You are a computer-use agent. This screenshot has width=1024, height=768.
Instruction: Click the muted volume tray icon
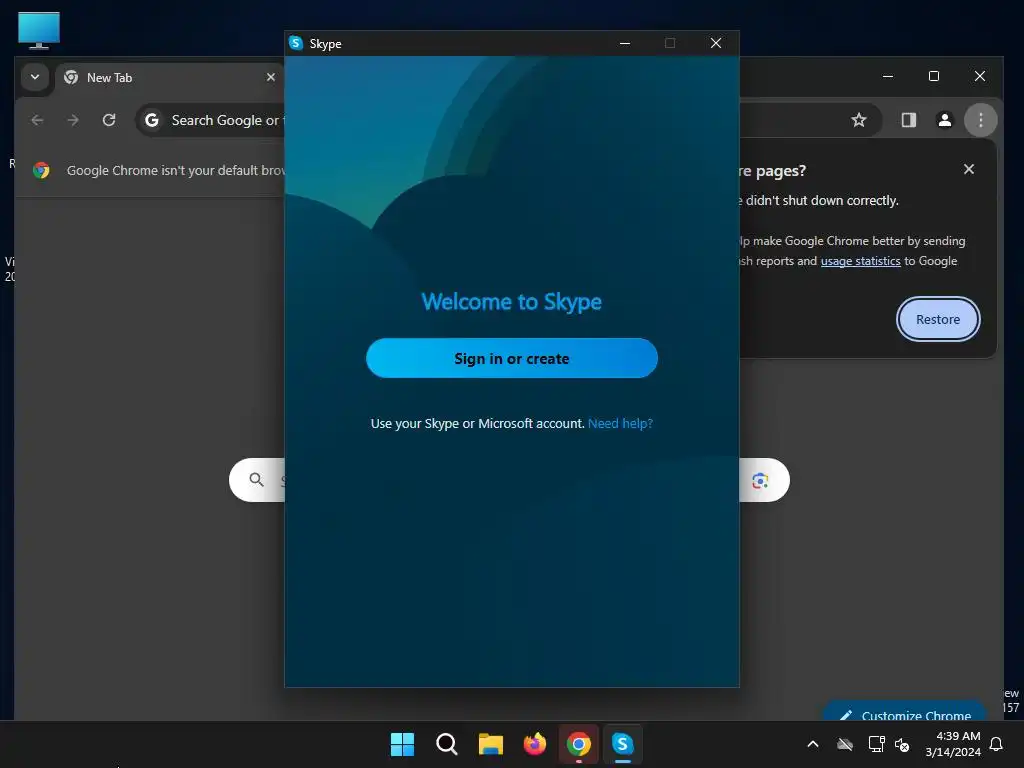coord(902,744)
